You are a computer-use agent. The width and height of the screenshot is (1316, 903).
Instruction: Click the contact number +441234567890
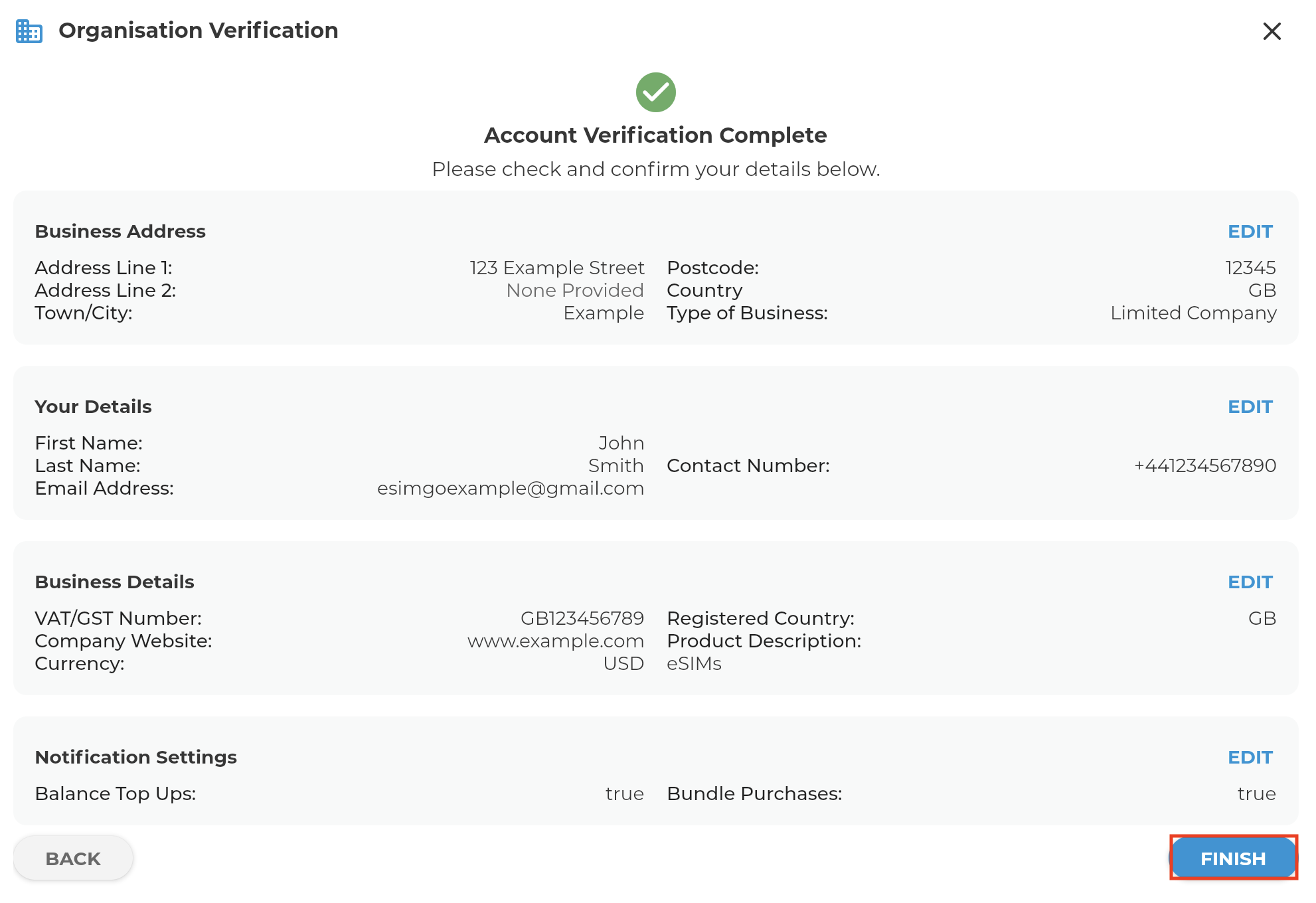[x=1205, y=465]
